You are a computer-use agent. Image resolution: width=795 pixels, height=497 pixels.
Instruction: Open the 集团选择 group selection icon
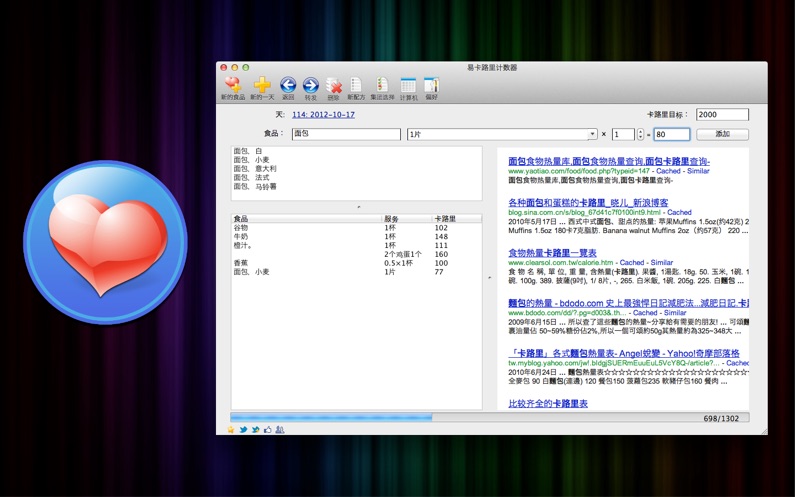382,87
